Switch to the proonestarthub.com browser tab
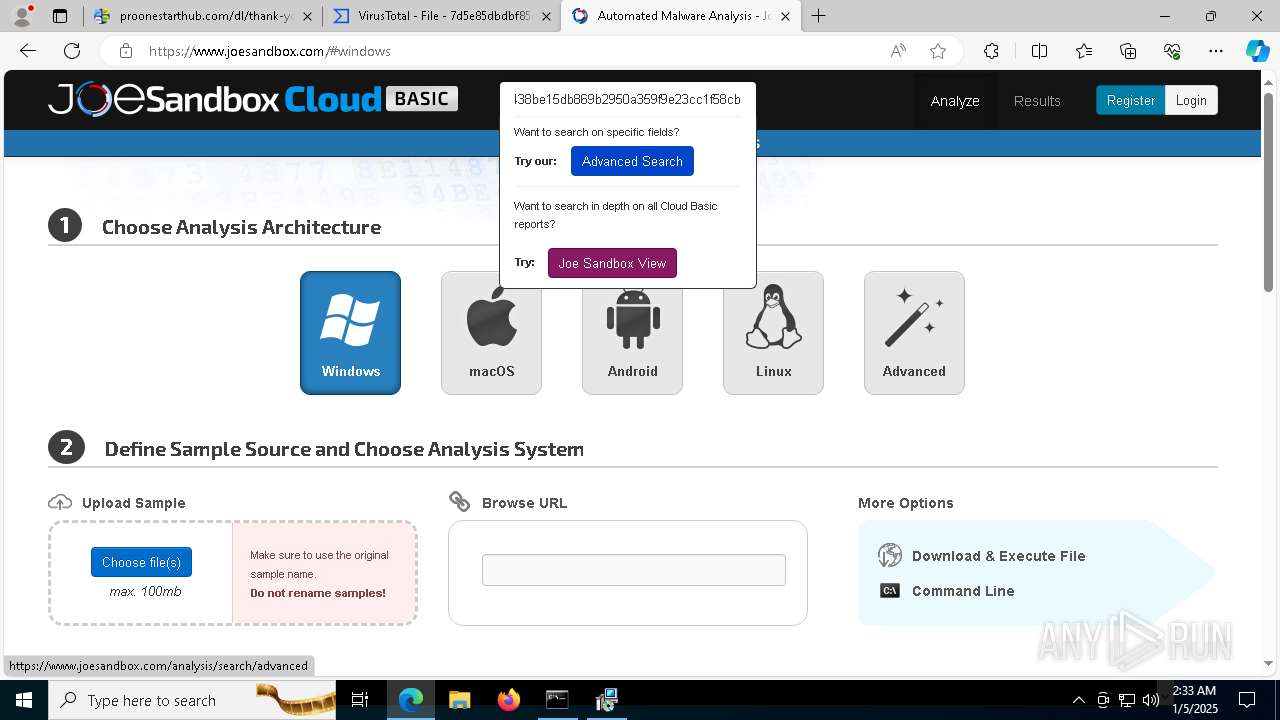Screen dimensions: 1280x720 pos(204,16)
